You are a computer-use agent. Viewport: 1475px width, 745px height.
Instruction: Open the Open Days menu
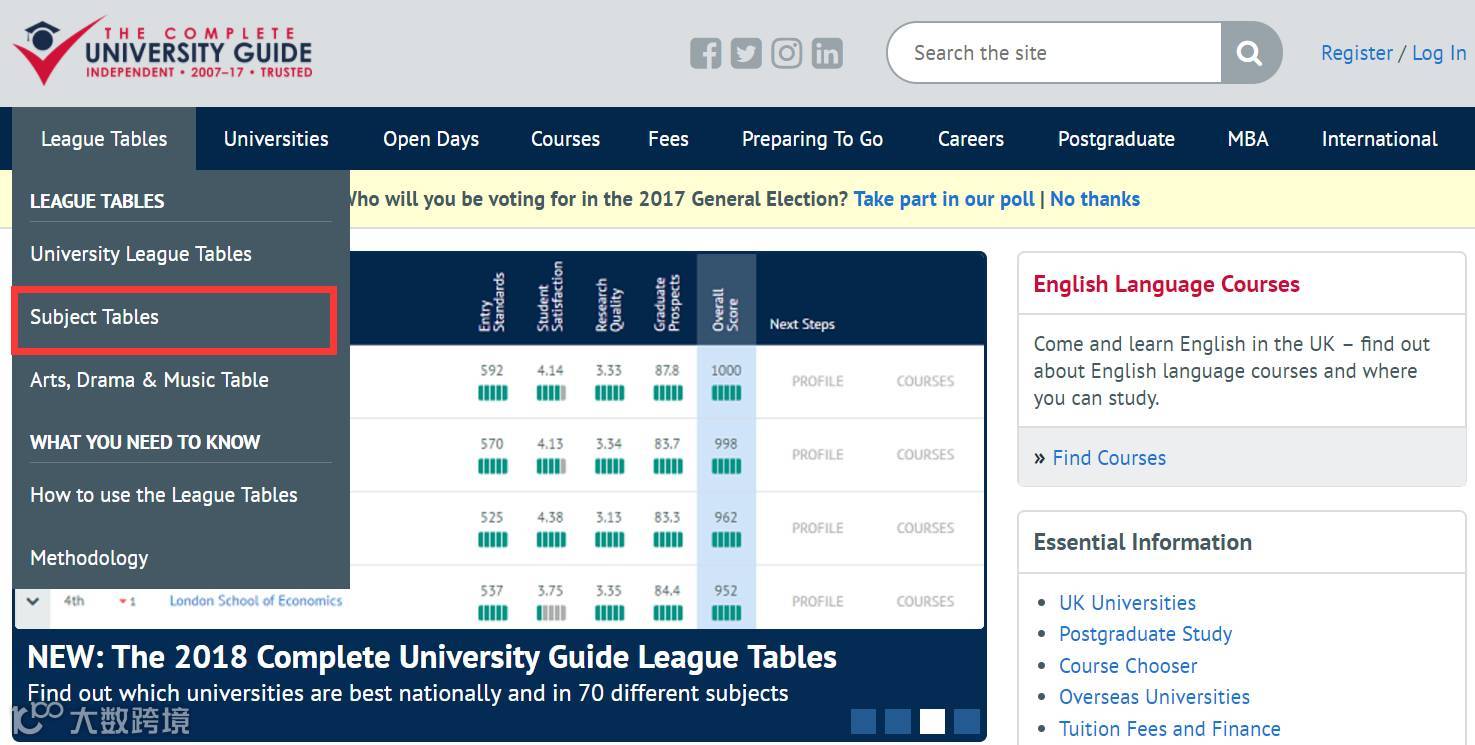pyautogui.click(x=431, y=139)
